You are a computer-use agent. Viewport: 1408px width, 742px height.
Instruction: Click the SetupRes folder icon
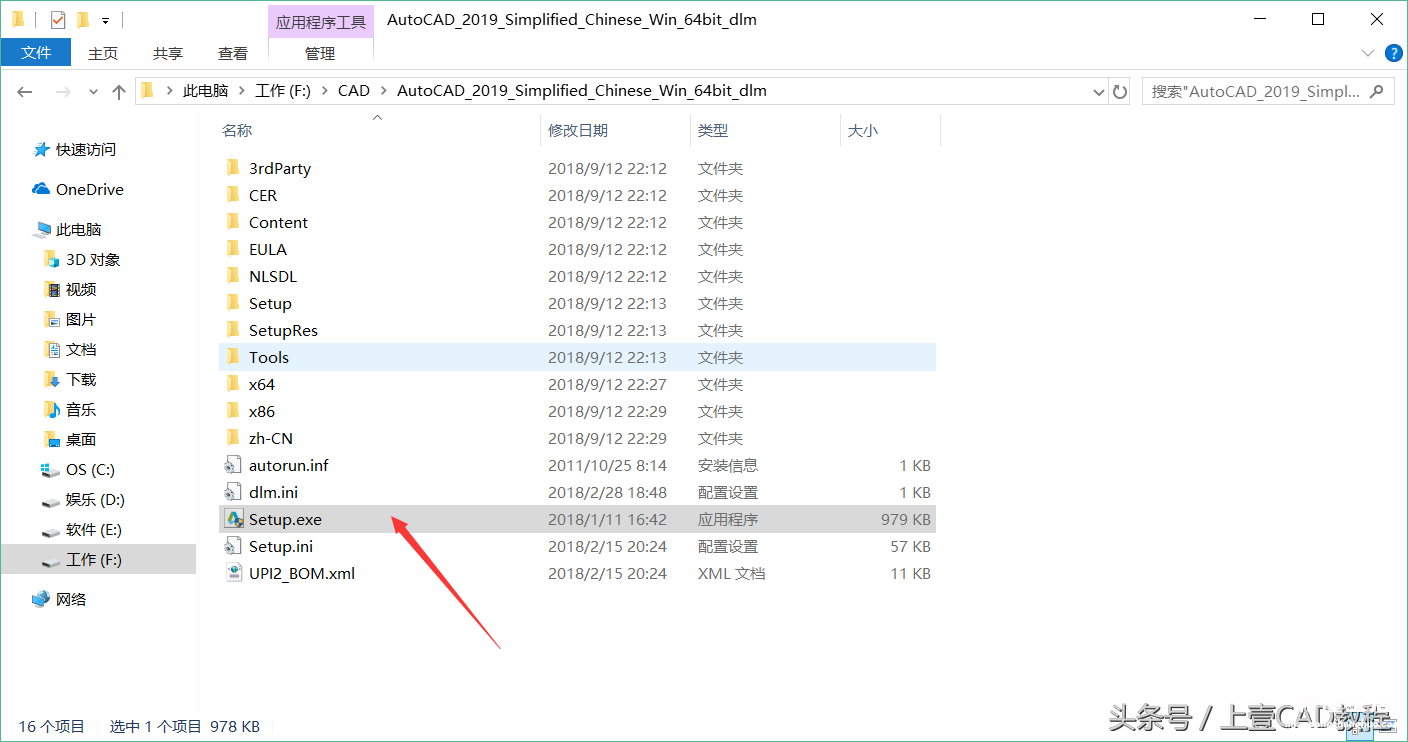point(233,330)
